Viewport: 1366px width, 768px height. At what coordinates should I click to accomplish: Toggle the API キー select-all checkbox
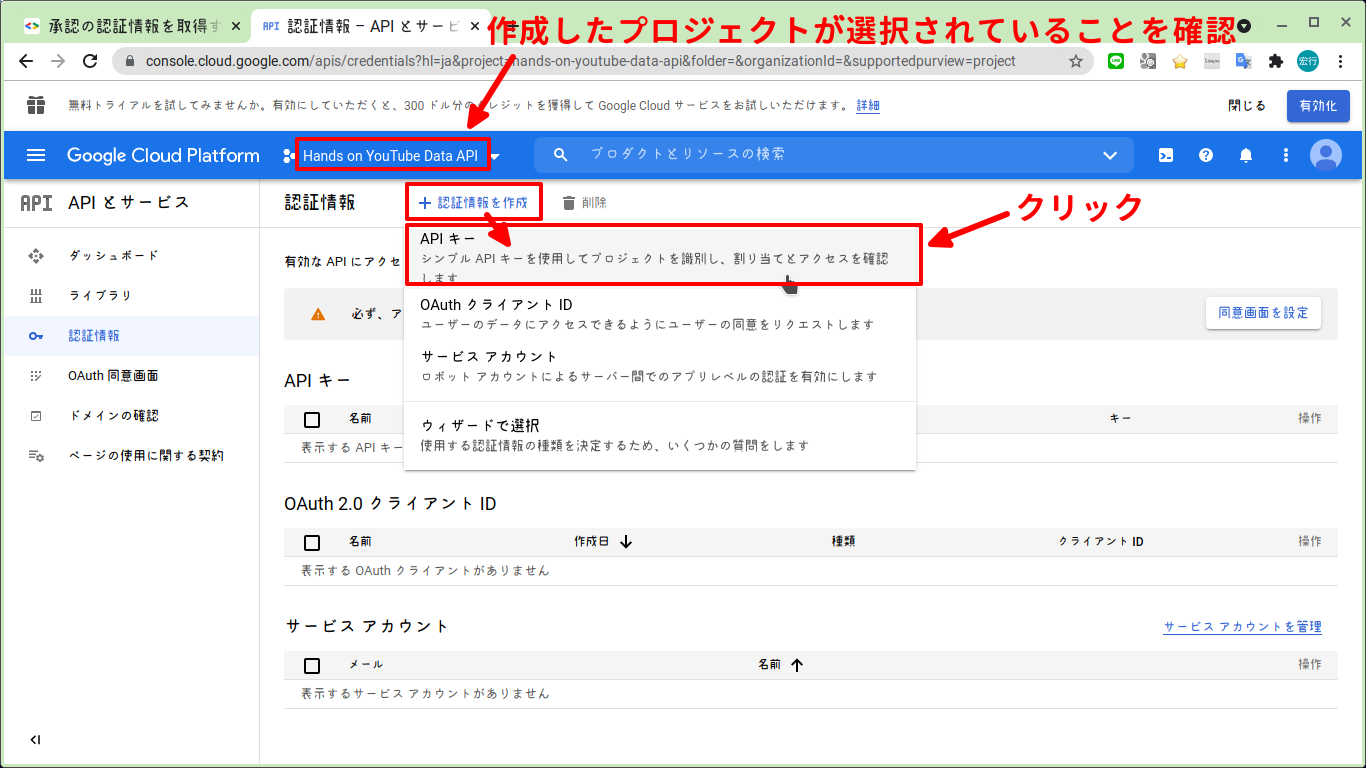point(312,419)
